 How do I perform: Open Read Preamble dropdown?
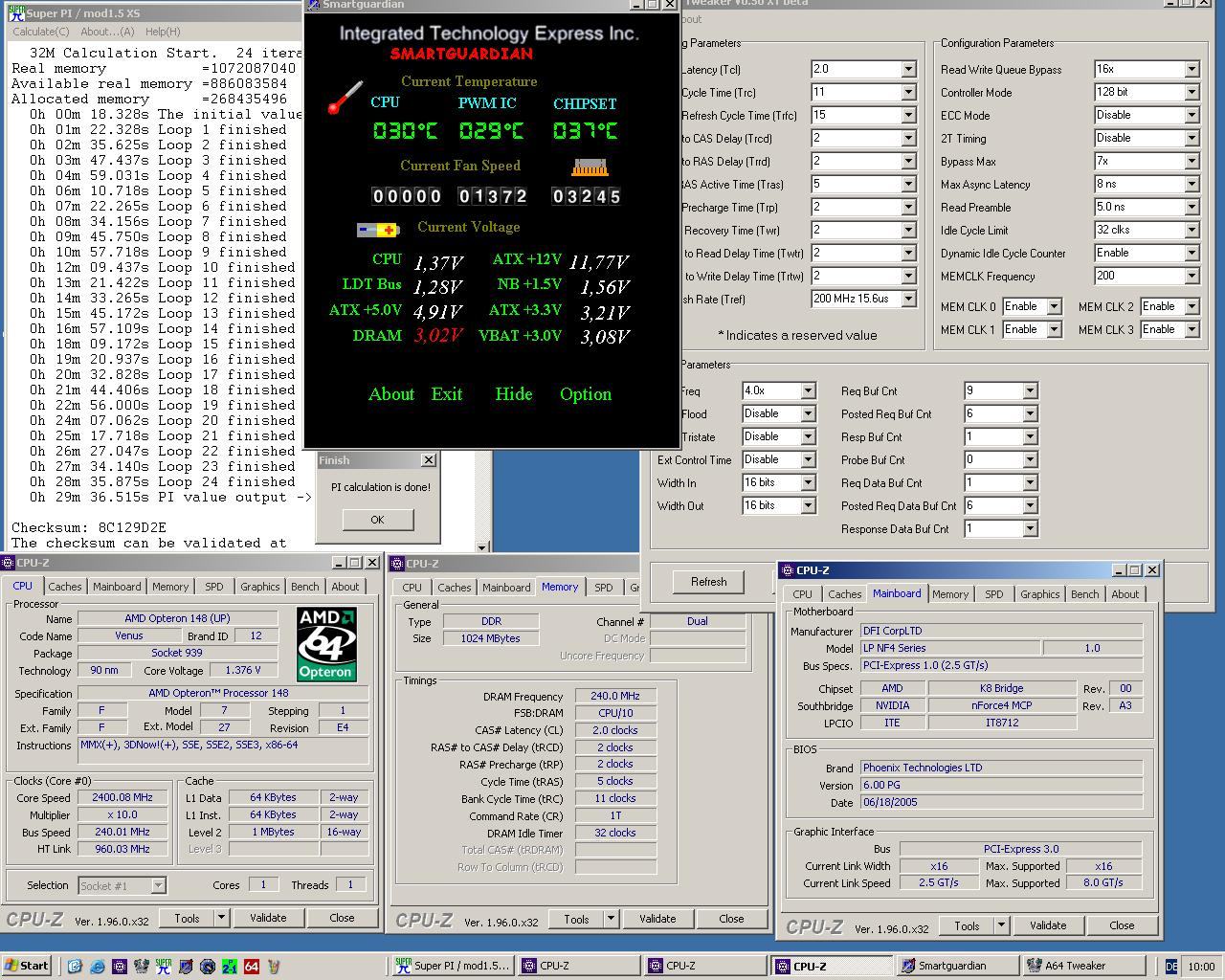point(1192,207)
